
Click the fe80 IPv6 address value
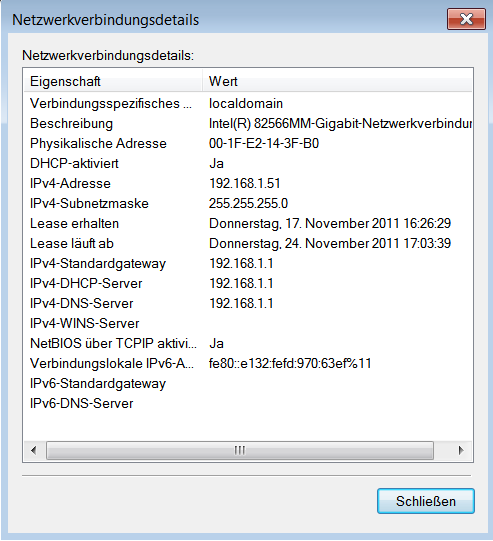click(290, 364)
